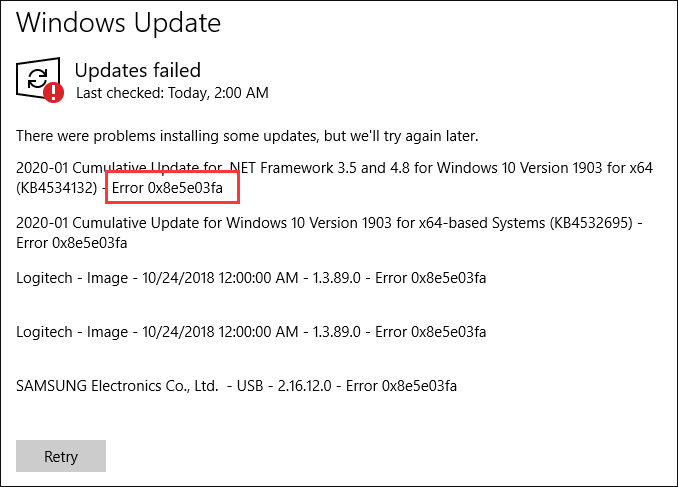
Task: Click the SAMSUNG Electronics USB update entry
Action: click(x=237, y=386)
